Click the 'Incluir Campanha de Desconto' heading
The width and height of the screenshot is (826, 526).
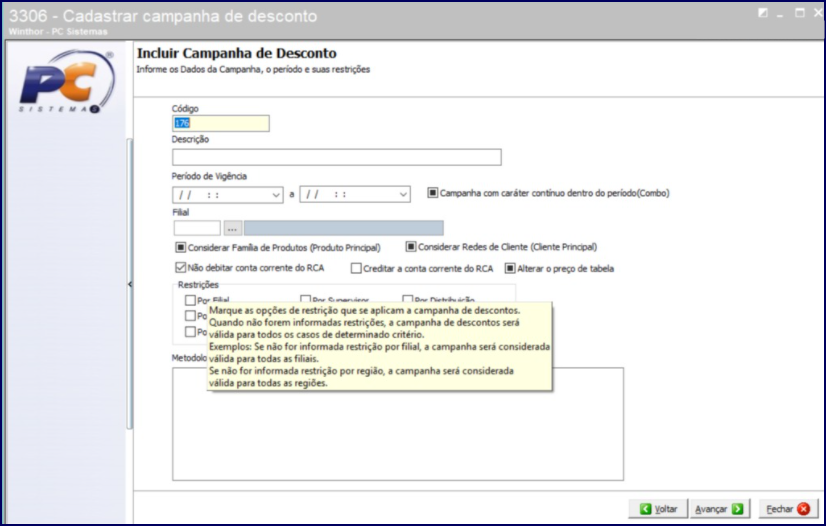[x=237, y=53]
